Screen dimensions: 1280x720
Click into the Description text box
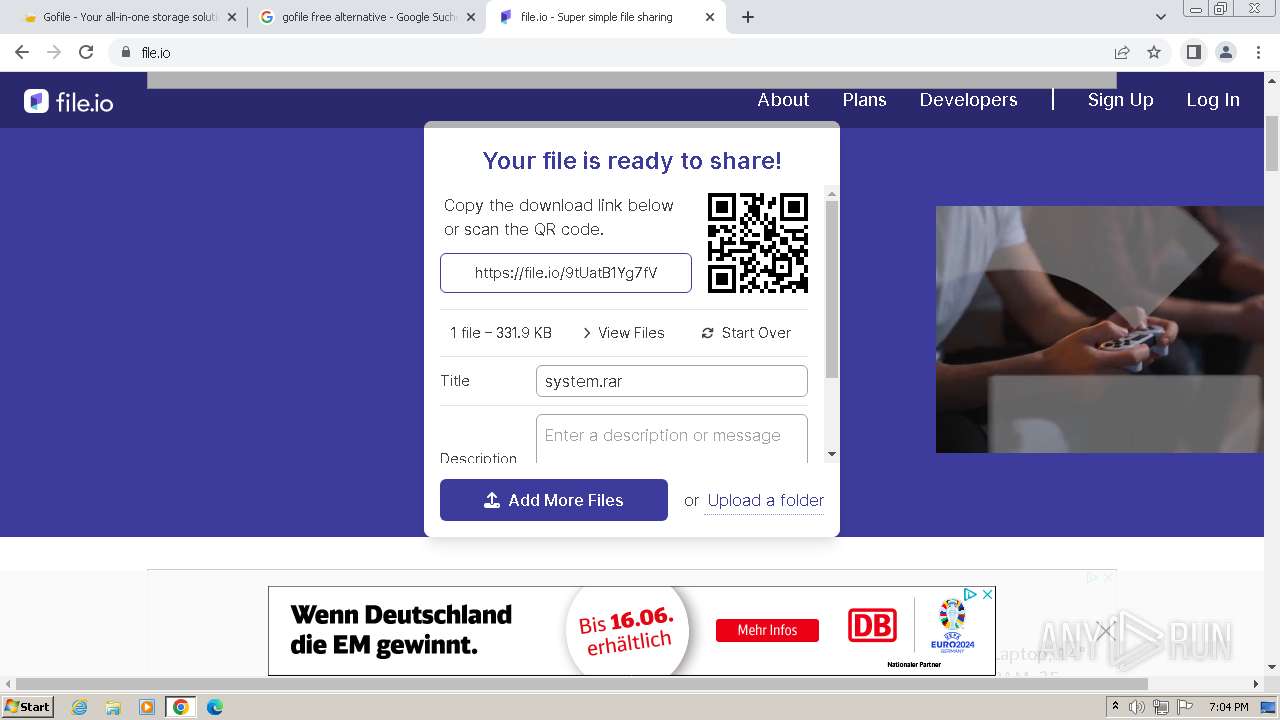672,439
